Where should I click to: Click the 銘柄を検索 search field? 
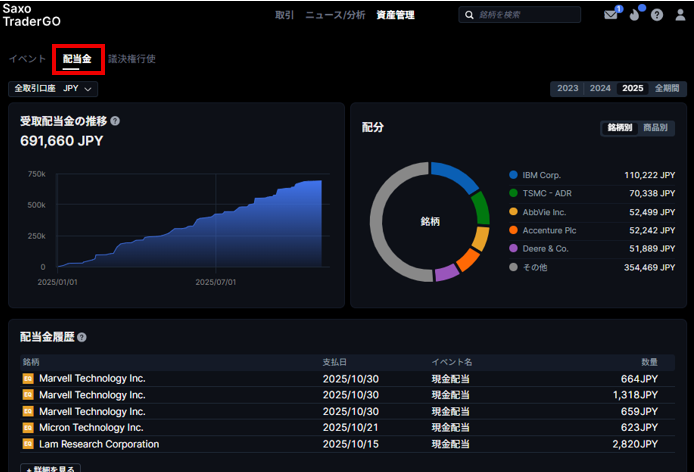point(525,15)
